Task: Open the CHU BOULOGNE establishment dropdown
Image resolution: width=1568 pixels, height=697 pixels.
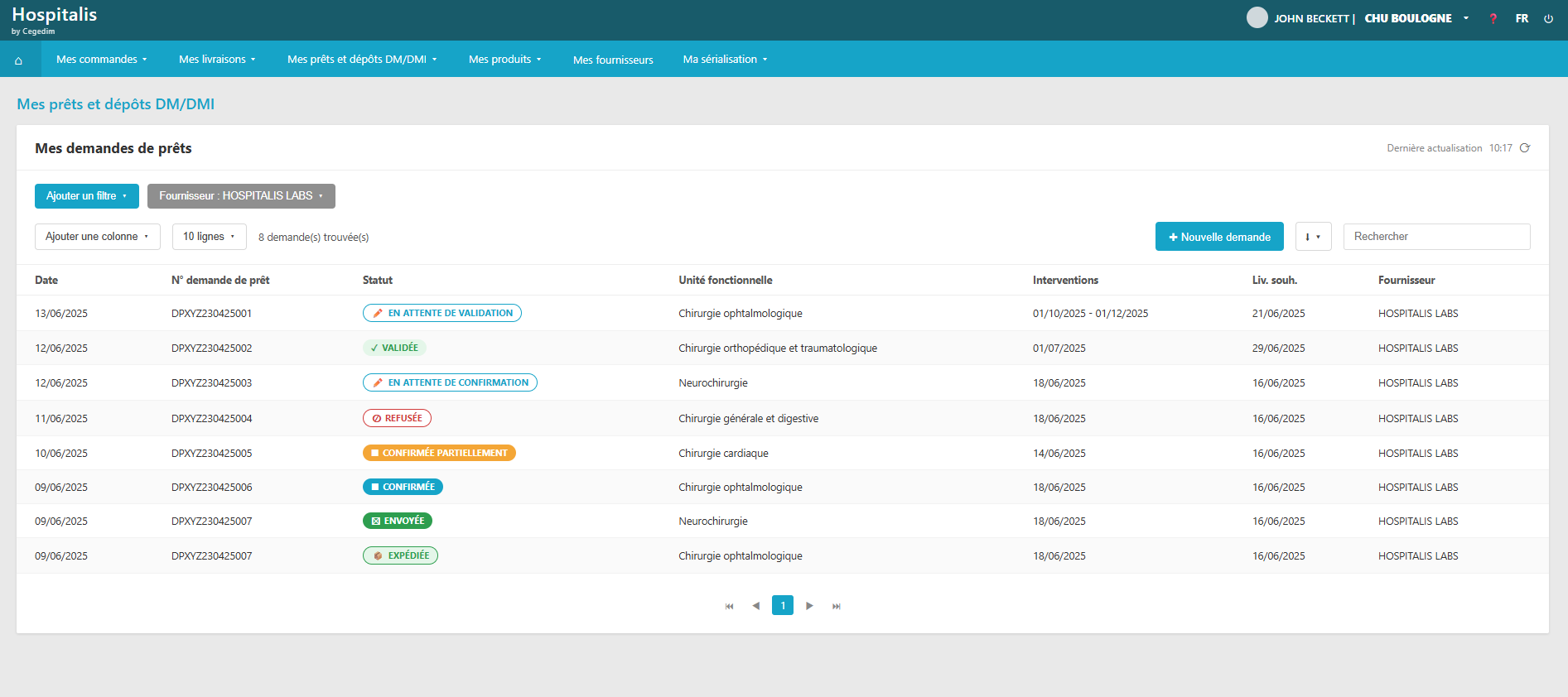Action: point(1416,18)
